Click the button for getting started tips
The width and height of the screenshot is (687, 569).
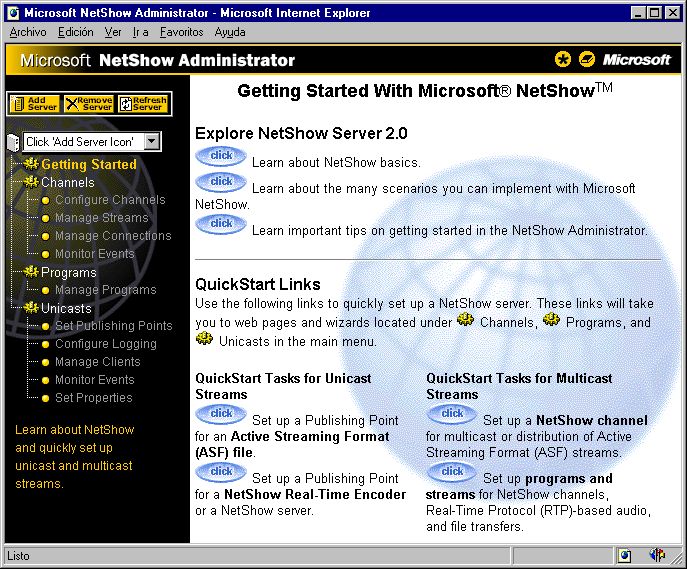pos(221,224)
